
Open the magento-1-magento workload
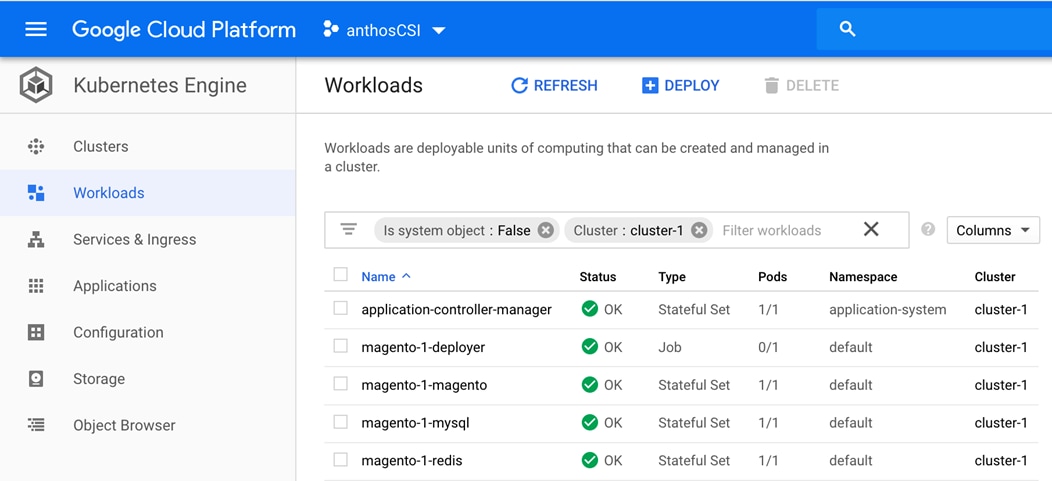point(424,385)
